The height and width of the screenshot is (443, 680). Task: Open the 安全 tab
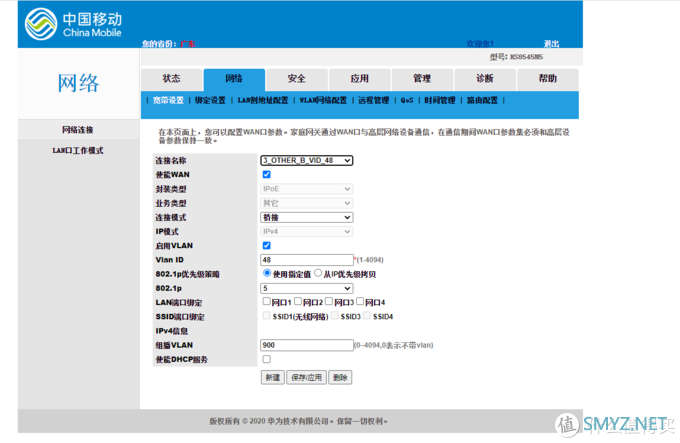click(x=297, y=79)
